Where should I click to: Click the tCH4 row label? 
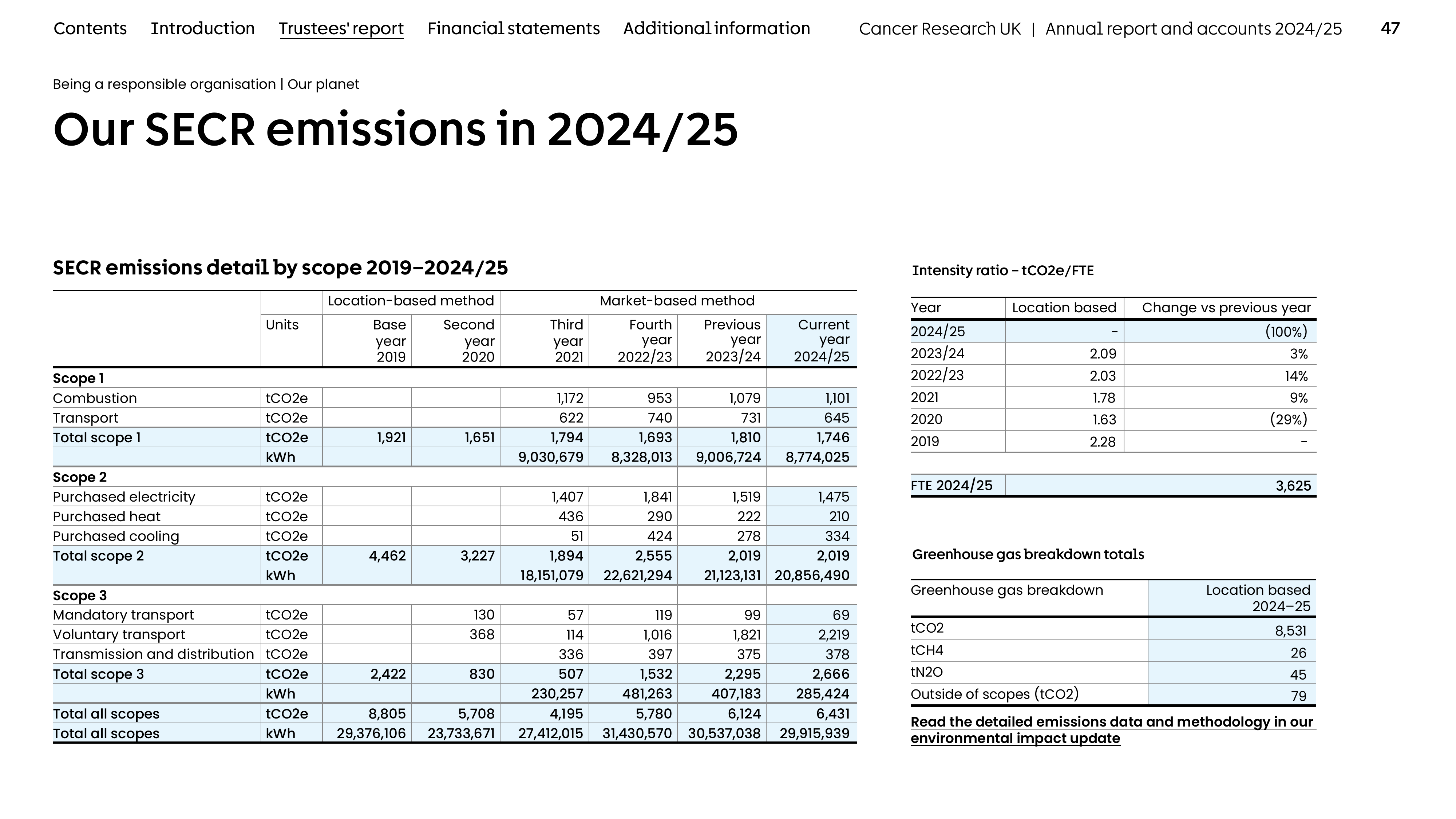pyautogui.click(x=927, y=650)
